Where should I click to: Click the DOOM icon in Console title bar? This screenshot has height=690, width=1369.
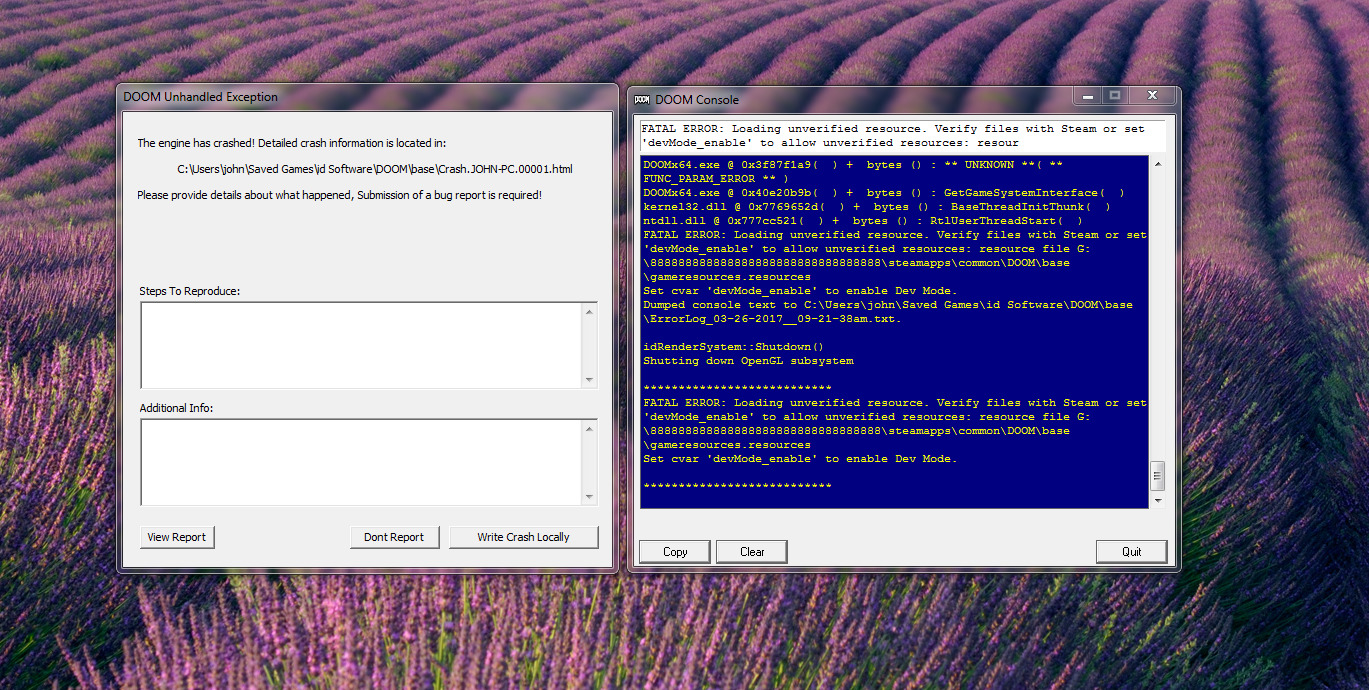click(642, 99)
